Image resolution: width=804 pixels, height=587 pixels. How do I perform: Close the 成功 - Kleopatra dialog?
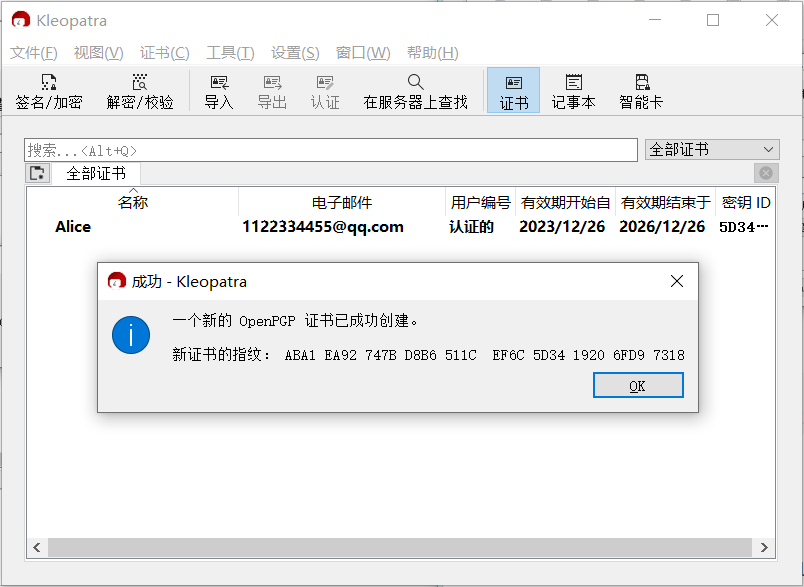tap(677, 281)
